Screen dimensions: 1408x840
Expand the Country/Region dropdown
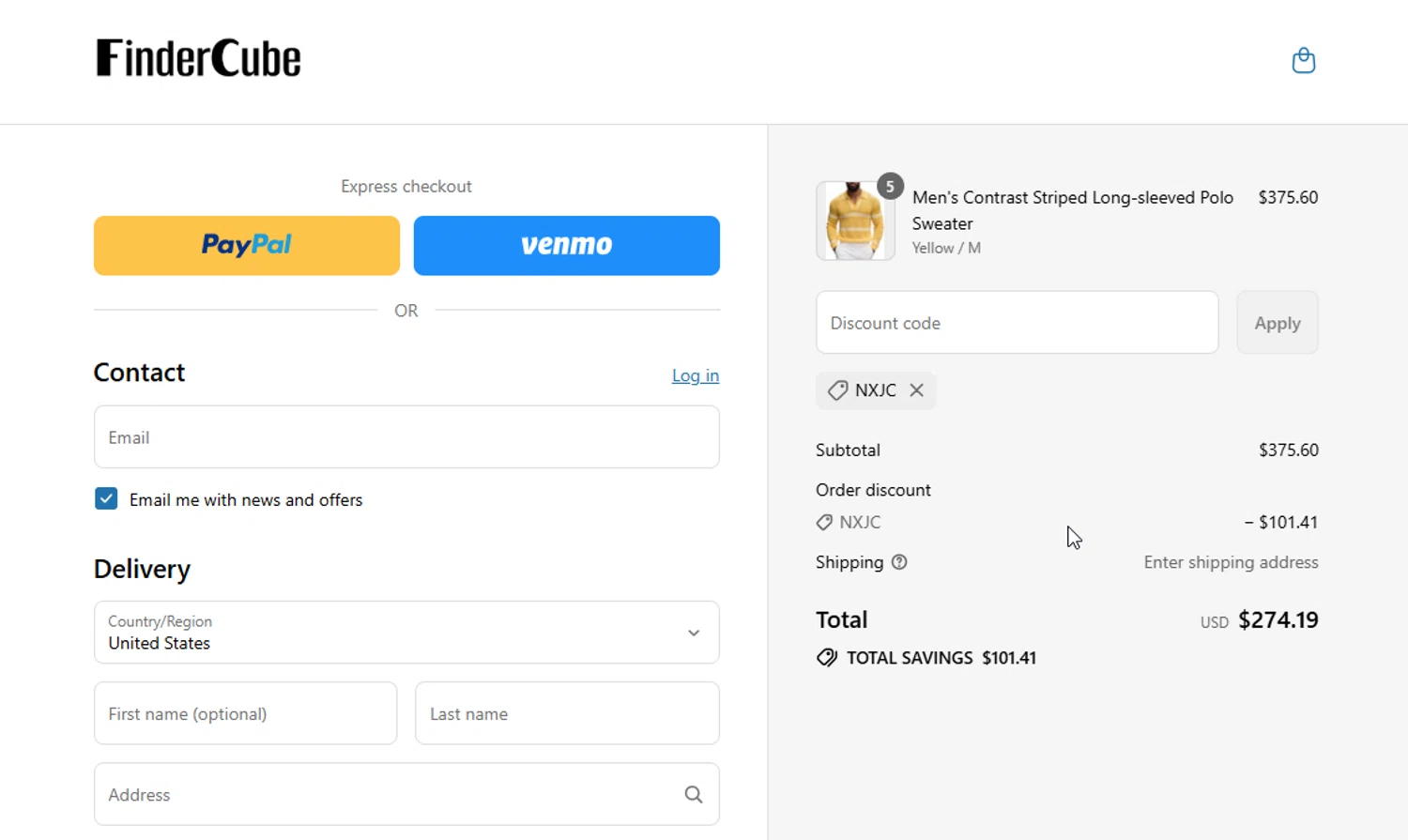coord(406,633)
